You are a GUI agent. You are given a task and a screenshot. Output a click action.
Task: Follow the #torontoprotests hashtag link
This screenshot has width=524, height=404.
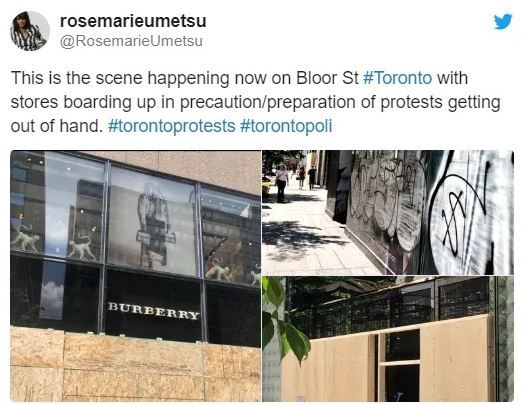(172, 126)
